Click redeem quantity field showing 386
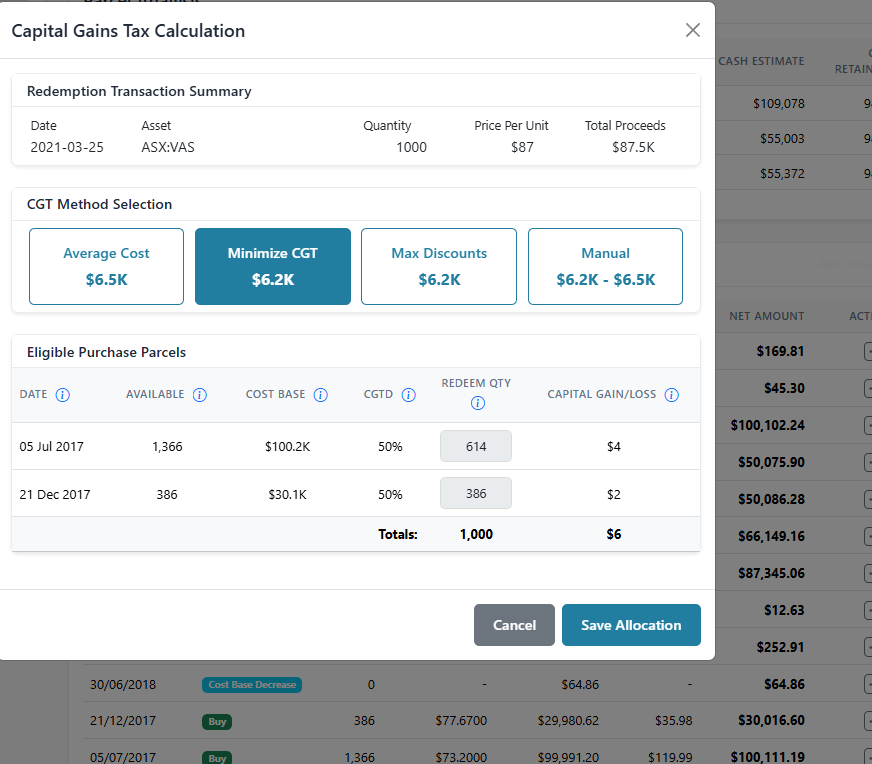This screenshot has width=872, height=764. tap(476, 494)
